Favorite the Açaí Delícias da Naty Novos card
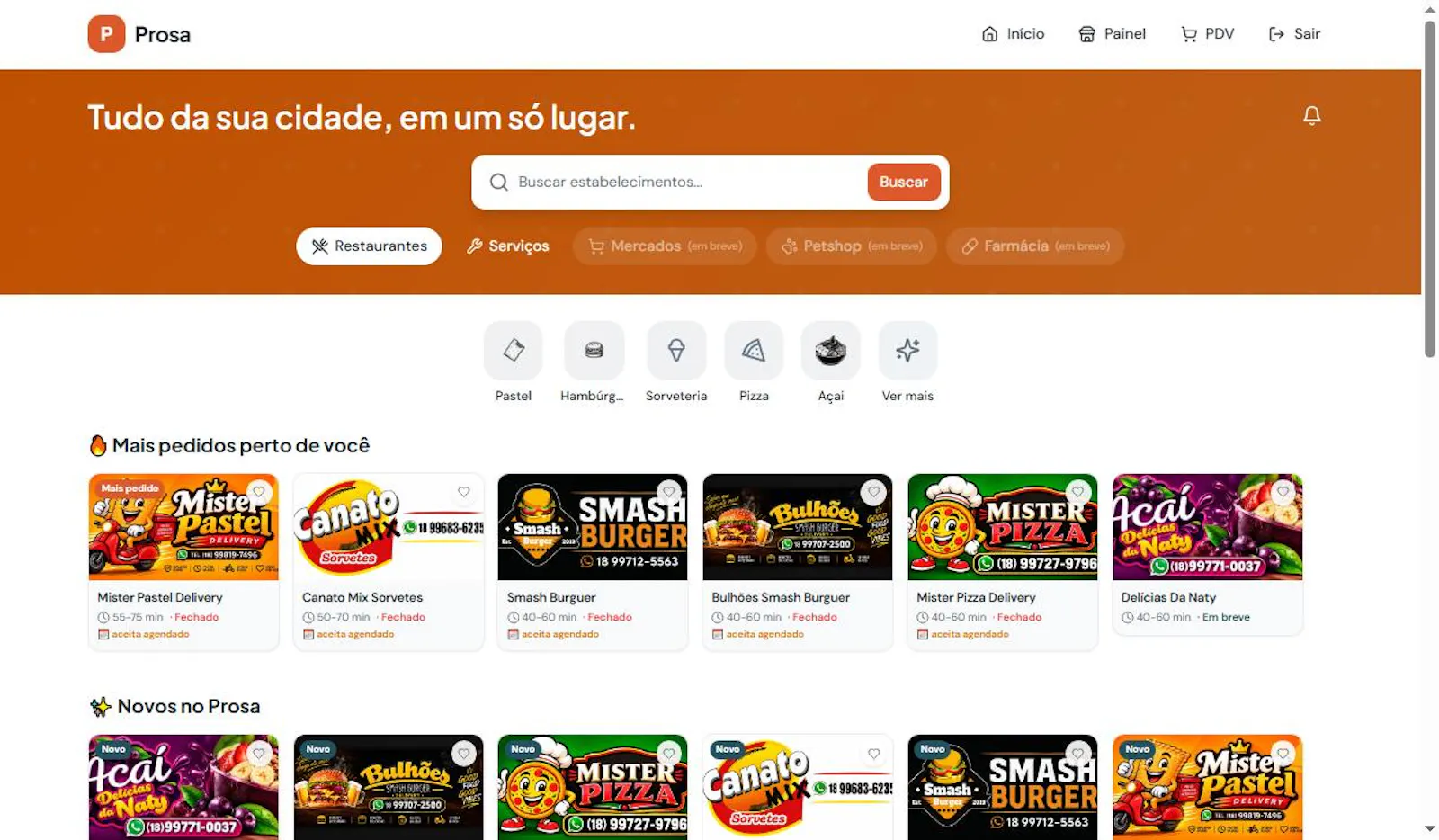1439x840 pixels. click(x=259, y=754)
